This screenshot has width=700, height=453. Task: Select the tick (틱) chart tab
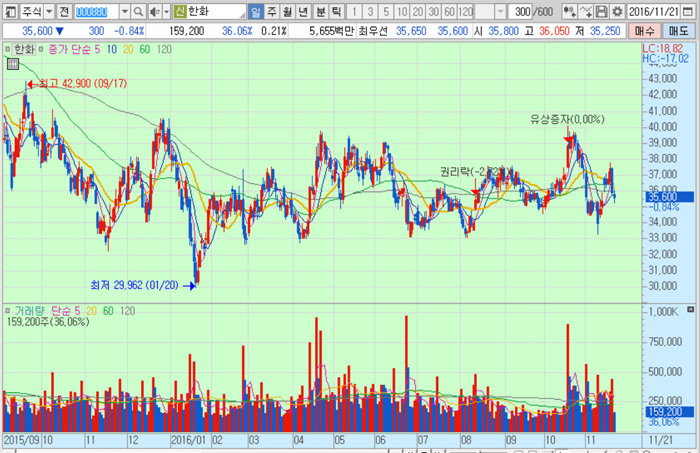[336, 11]
